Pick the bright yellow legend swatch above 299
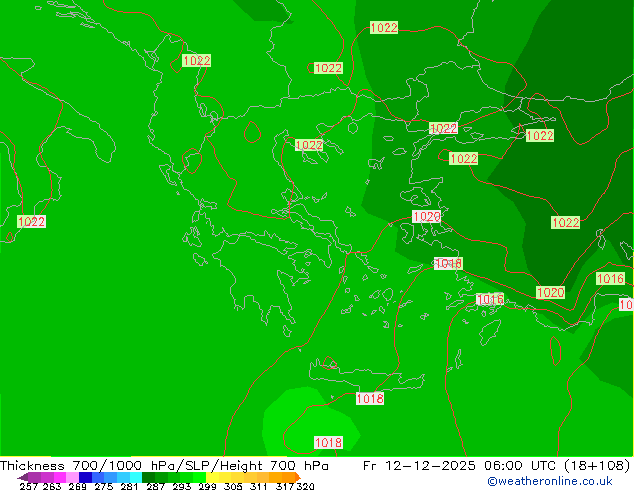 click(x=212, y=477)
